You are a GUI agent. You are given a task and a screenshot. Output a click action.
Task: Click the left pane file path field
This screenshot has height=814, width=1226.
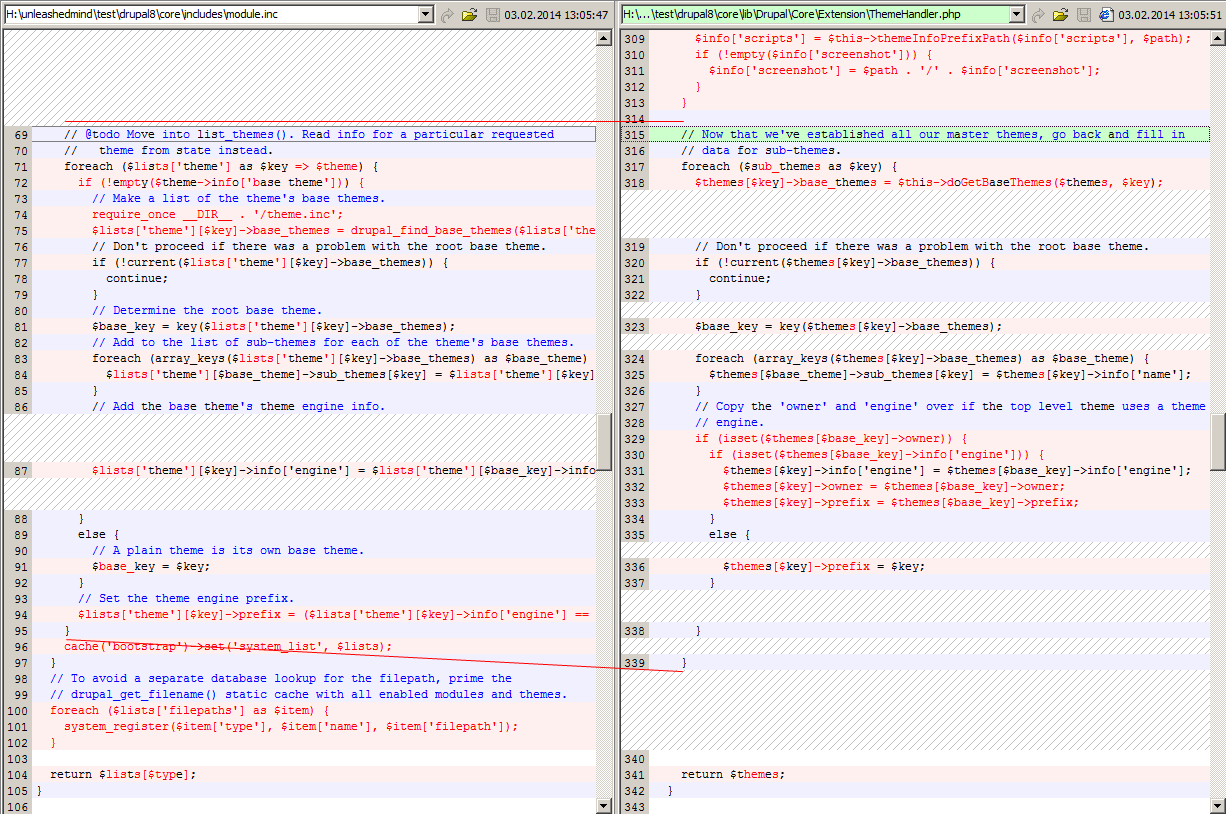[x=200, y=13]
